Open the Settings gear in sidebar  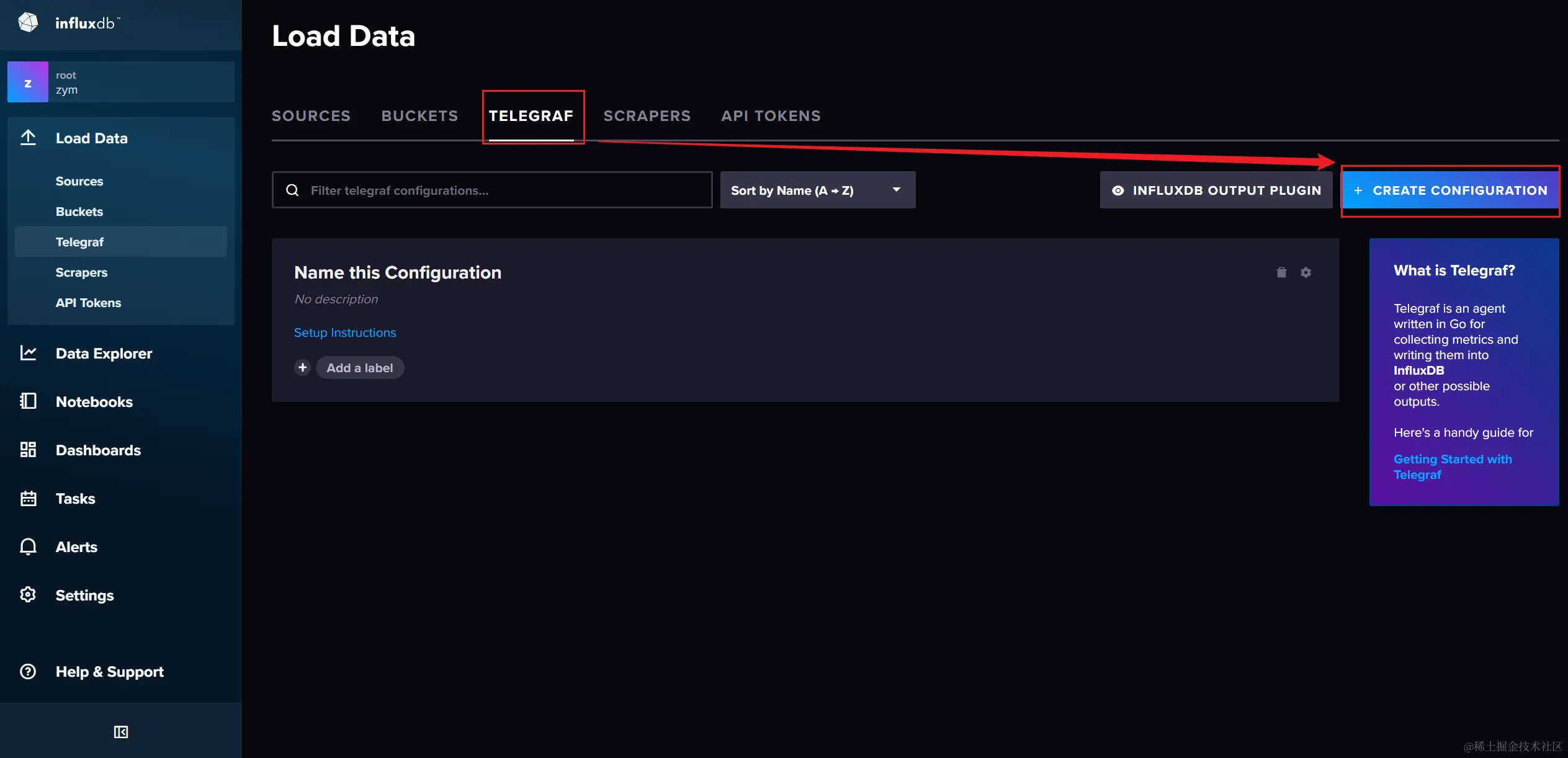[x=28, y=595]
